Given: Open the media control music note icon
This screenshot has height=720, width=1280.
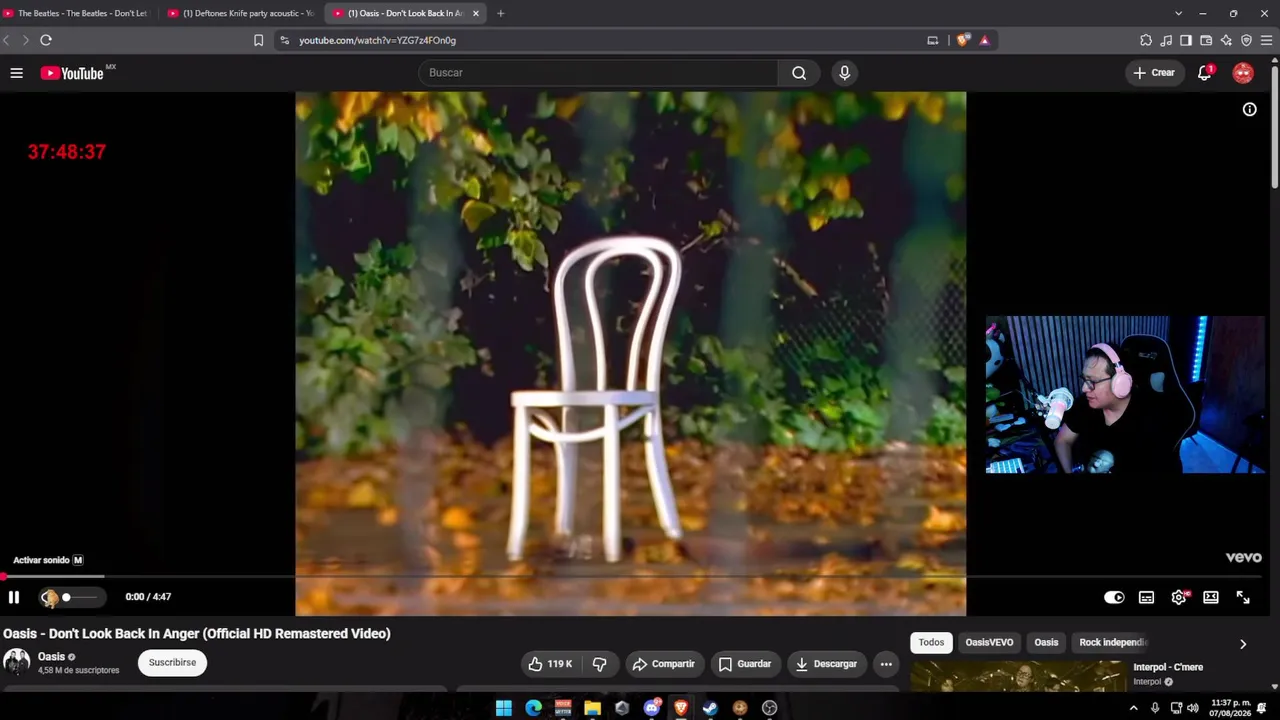Looking at the screenshot, I should pyautogui.click(x=1166, y=40).
